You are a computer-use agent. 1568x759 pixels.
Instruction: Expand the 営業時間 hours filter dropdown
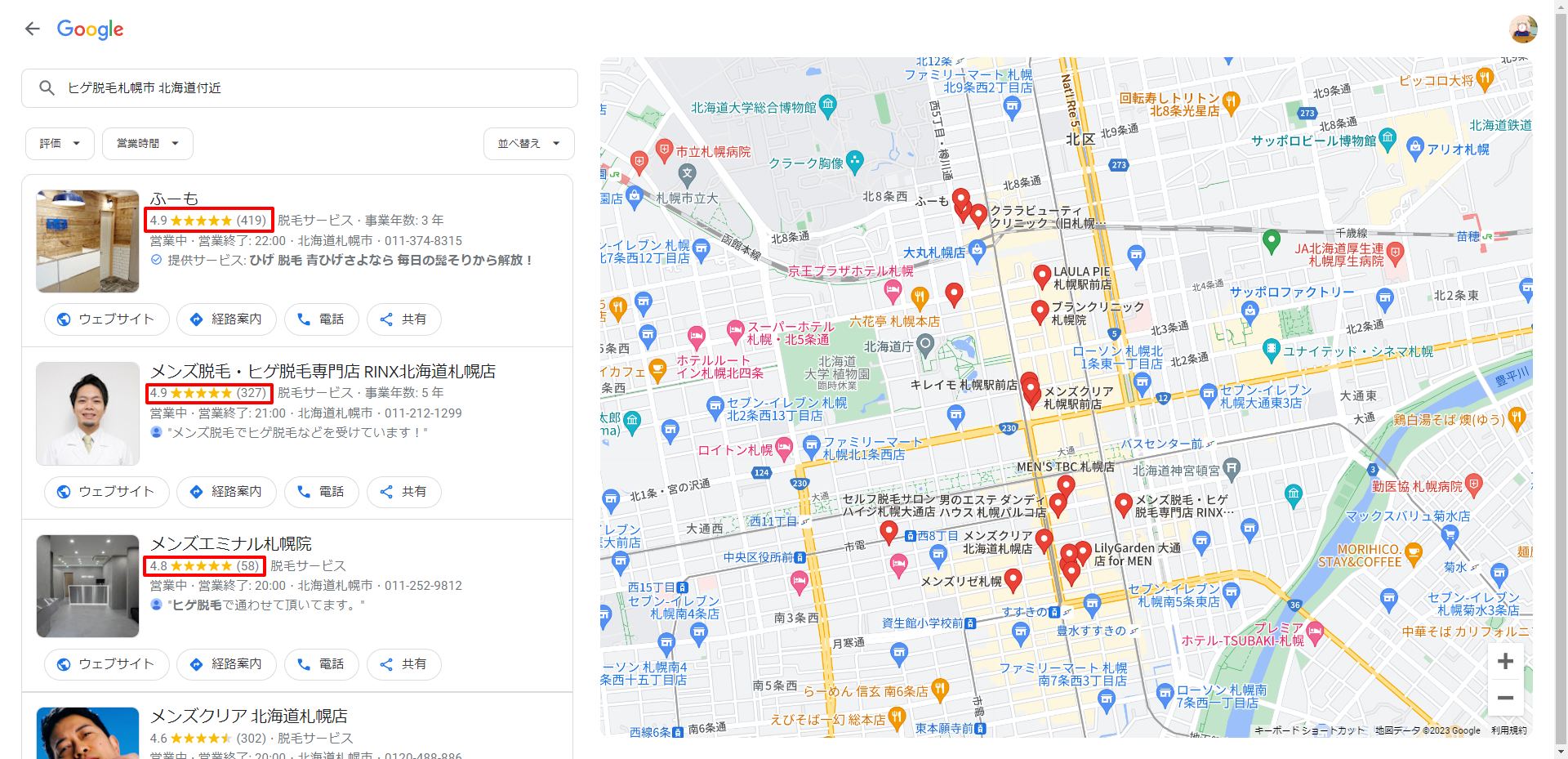point(148,144)
